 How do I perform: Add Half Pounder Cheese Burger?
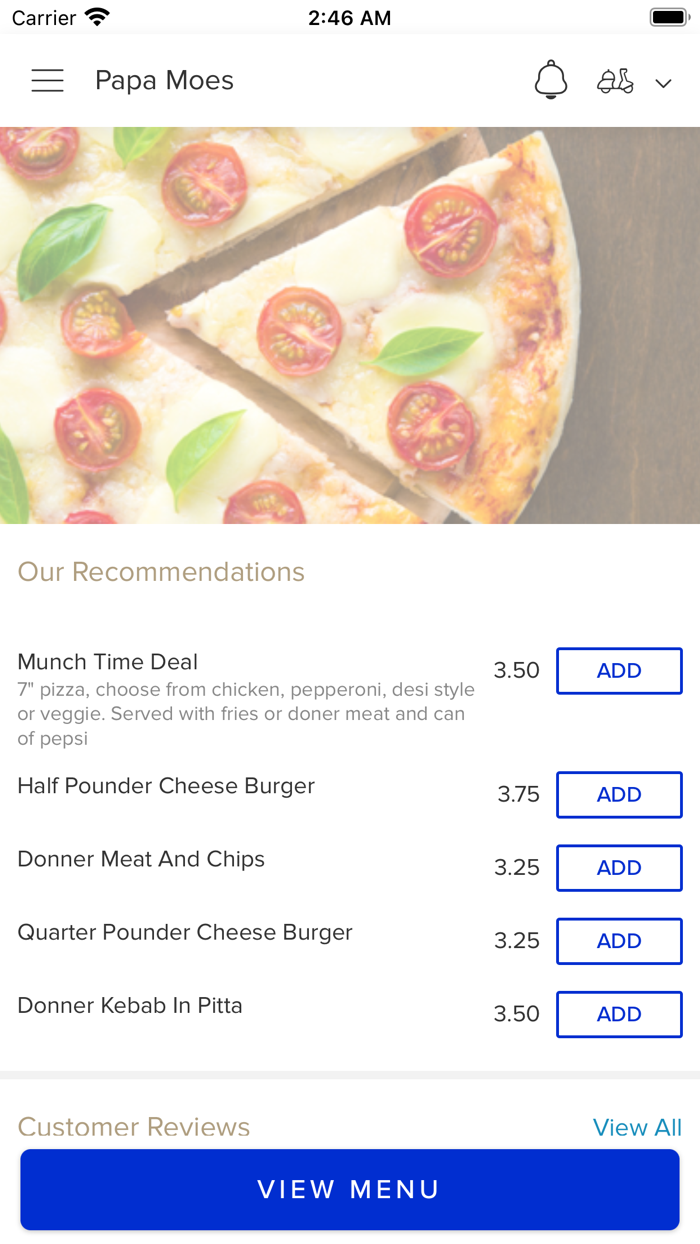tap(619, 795)
